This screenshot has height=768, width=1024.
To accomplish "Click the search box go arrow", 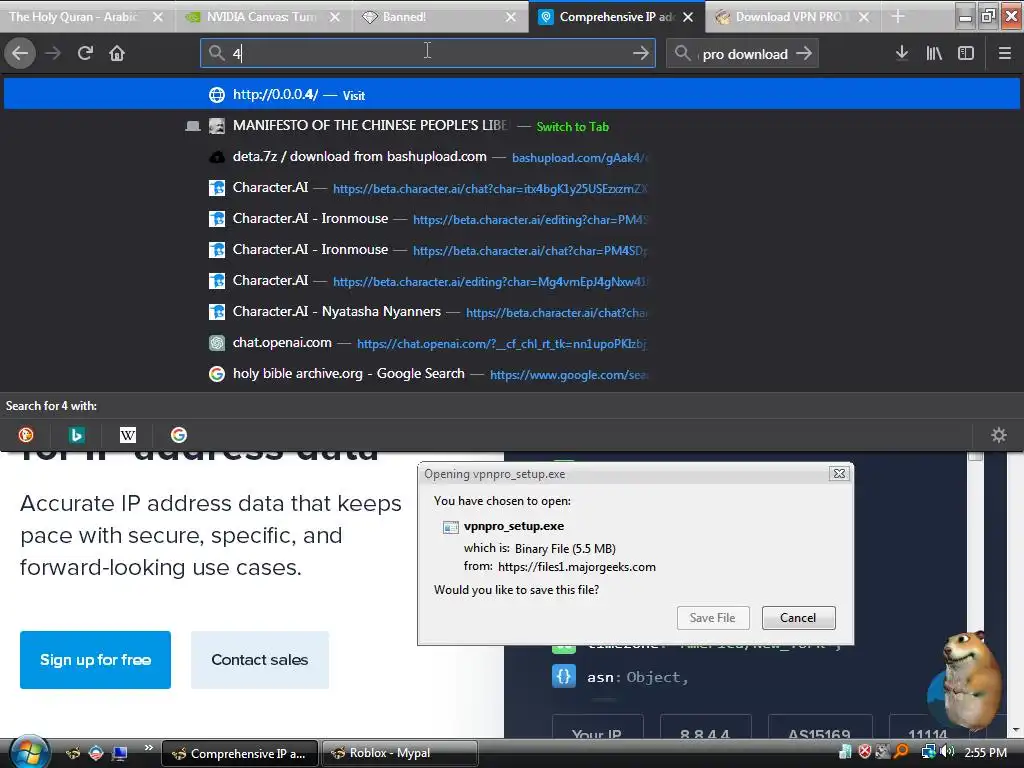I will 804,53.
